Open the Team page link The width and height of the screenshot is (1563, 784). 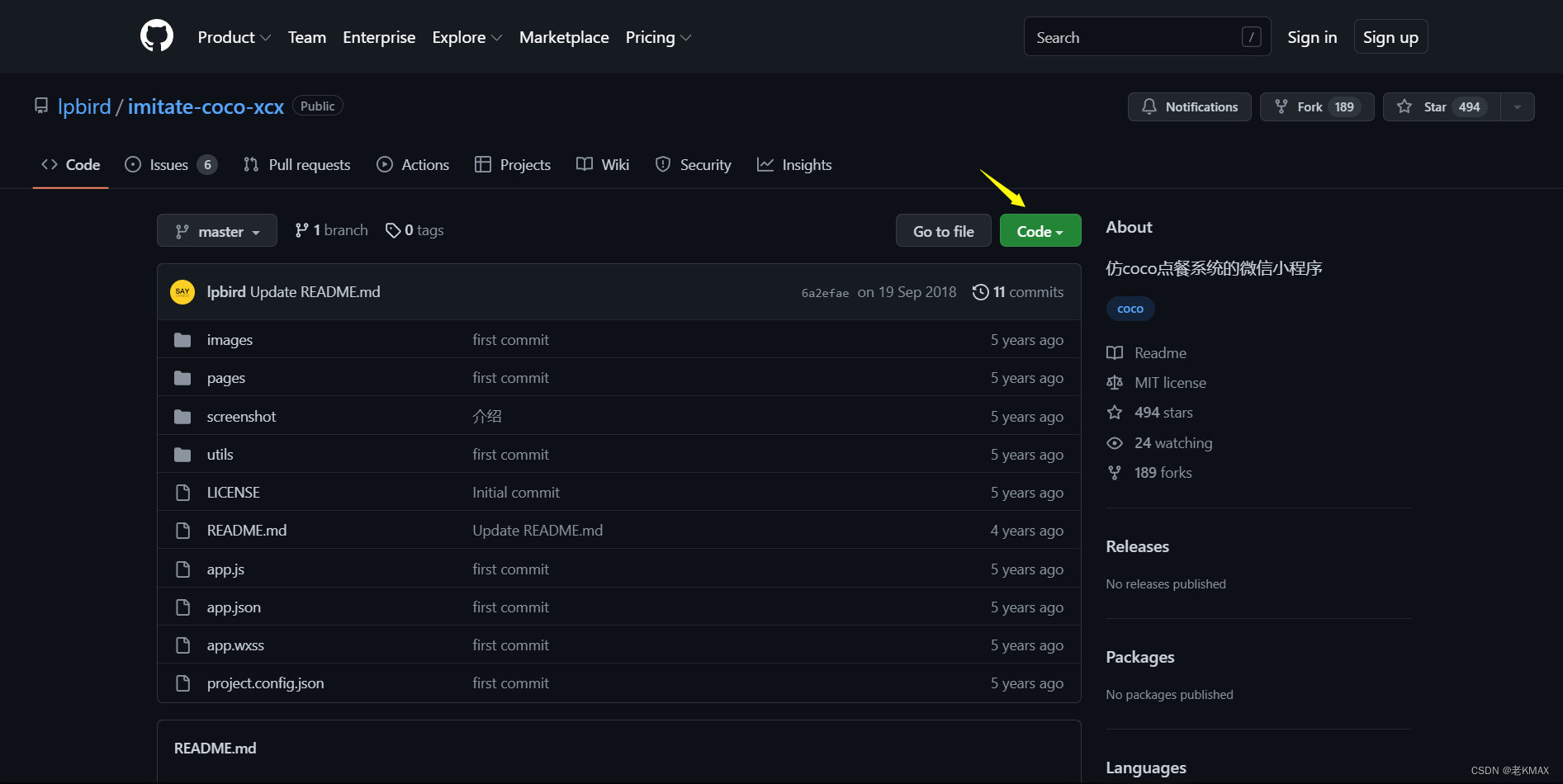pos(306,37)
